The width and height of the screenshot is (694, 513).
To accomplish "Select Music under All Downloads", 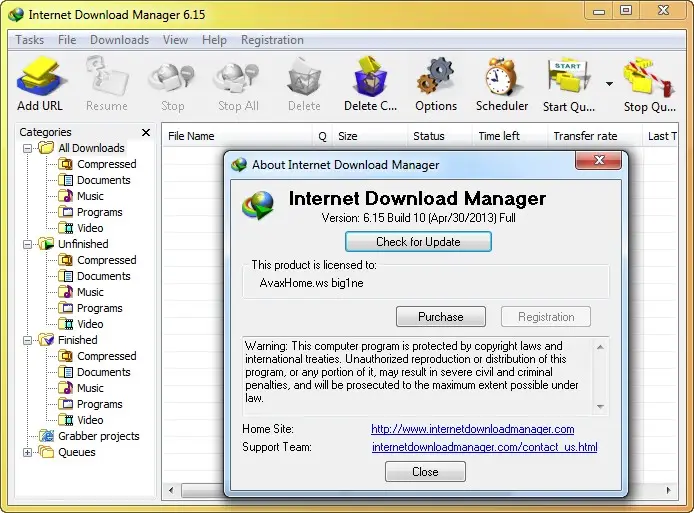I will click(90, 196).
